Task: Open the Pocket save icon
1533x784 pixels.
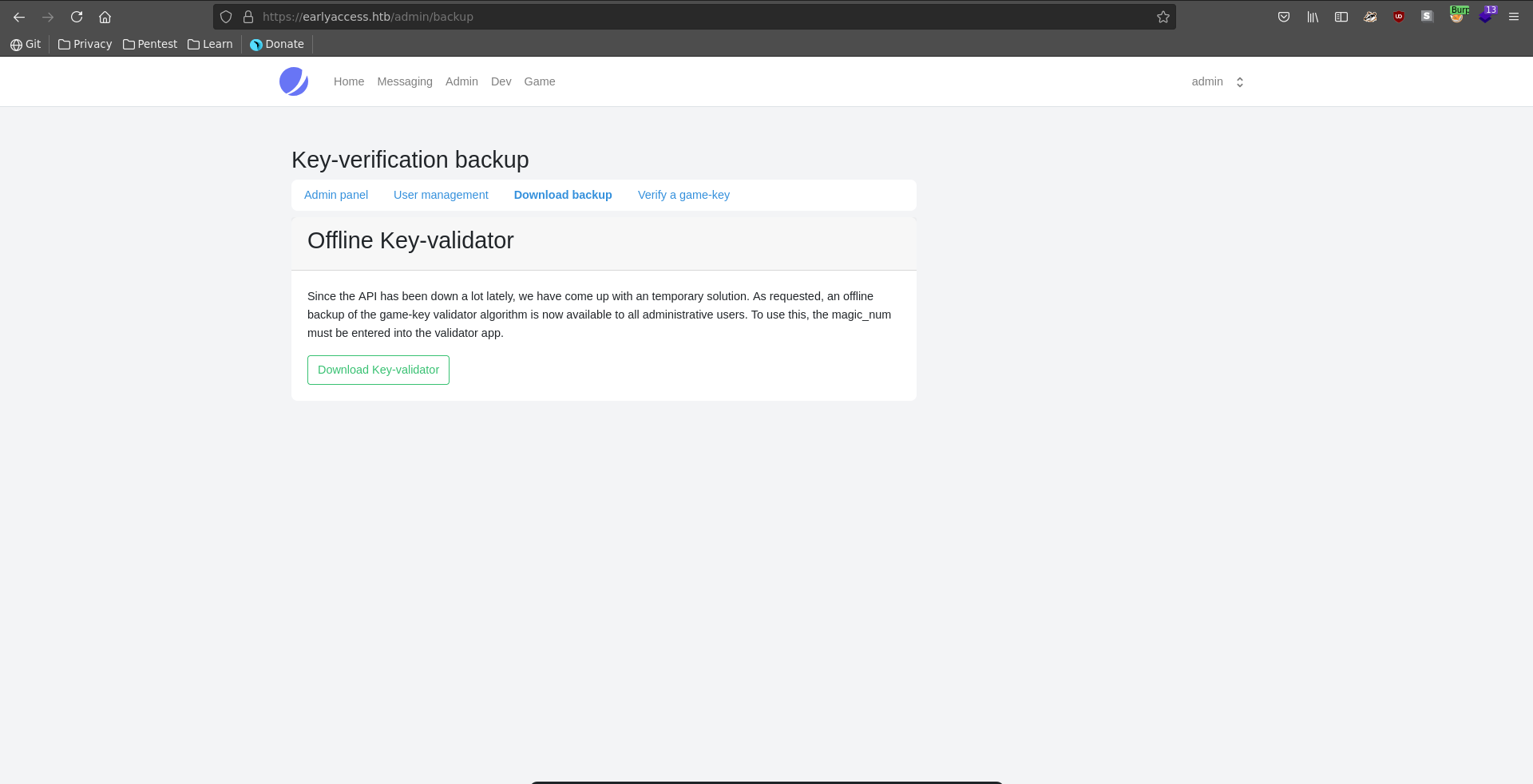Action: (x=1284, y=17)
